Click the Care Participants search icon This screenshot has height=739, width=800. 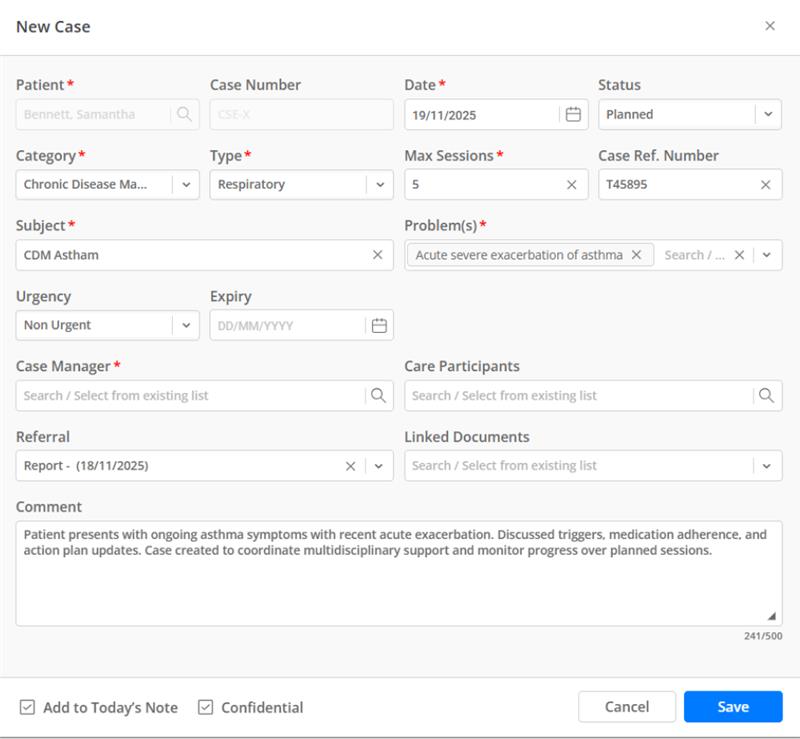[x=766, y=395]
